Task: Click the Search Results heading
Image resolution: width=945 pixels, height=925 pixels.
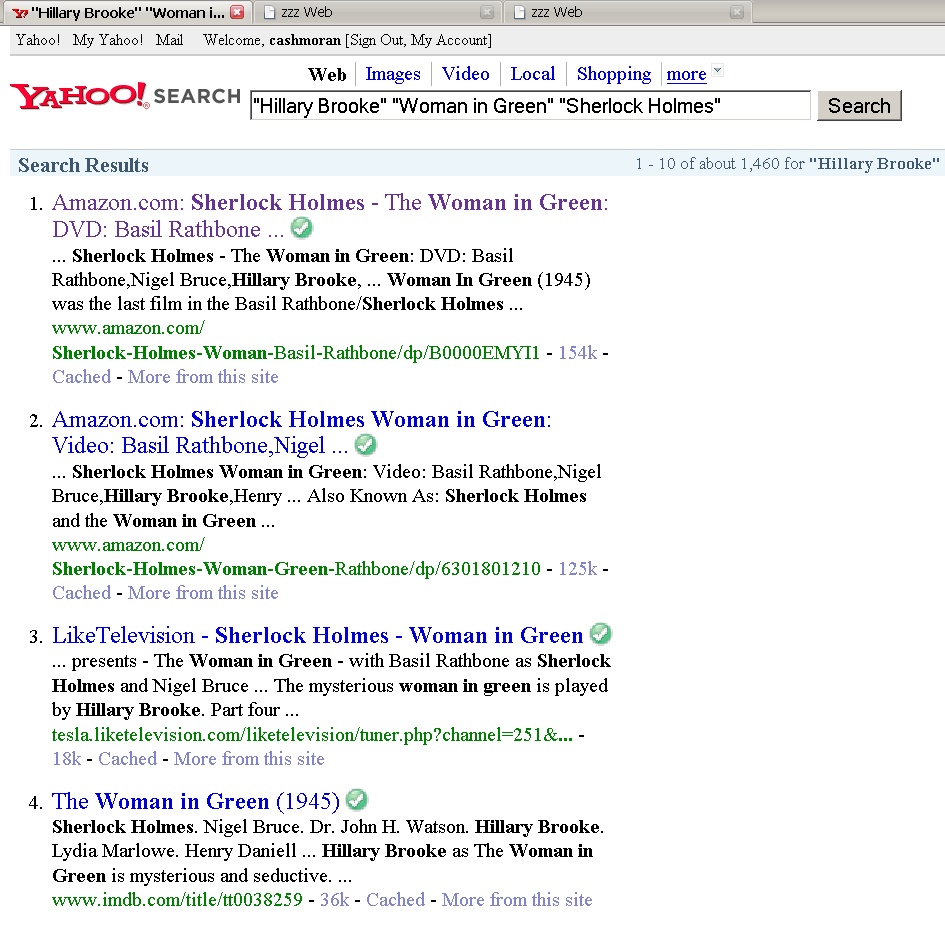Action: [83, 165]
